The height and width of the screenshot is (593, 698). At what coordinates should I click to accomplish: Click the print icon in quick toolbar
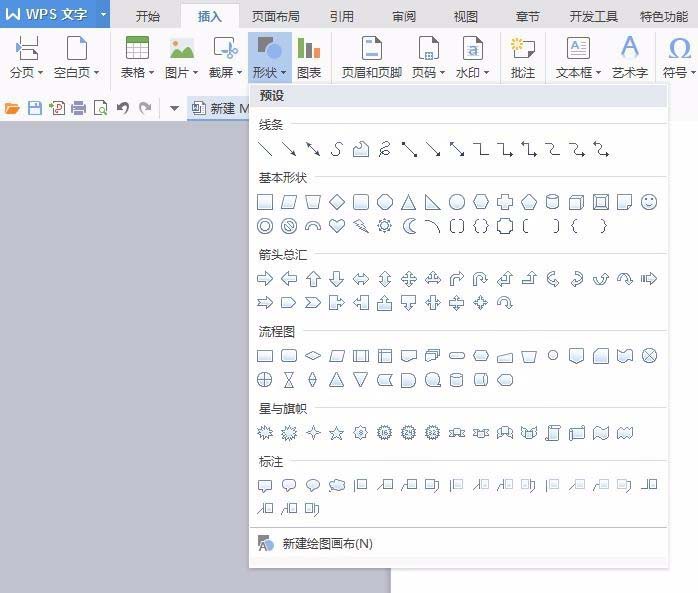pos(79,108)
